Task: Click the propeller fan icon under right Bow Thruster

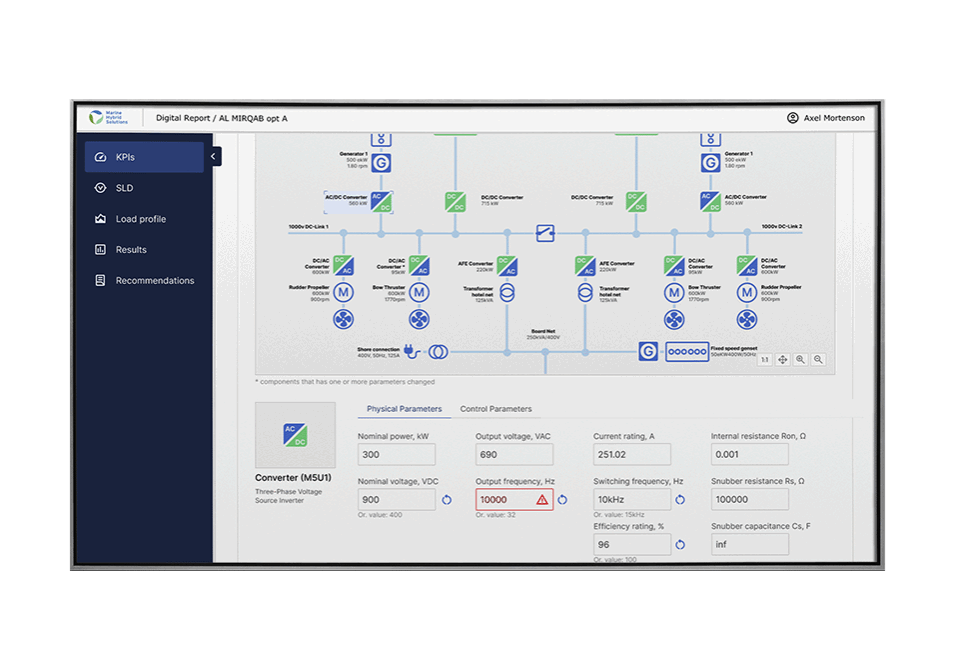Action: click(x=674, y=319)
